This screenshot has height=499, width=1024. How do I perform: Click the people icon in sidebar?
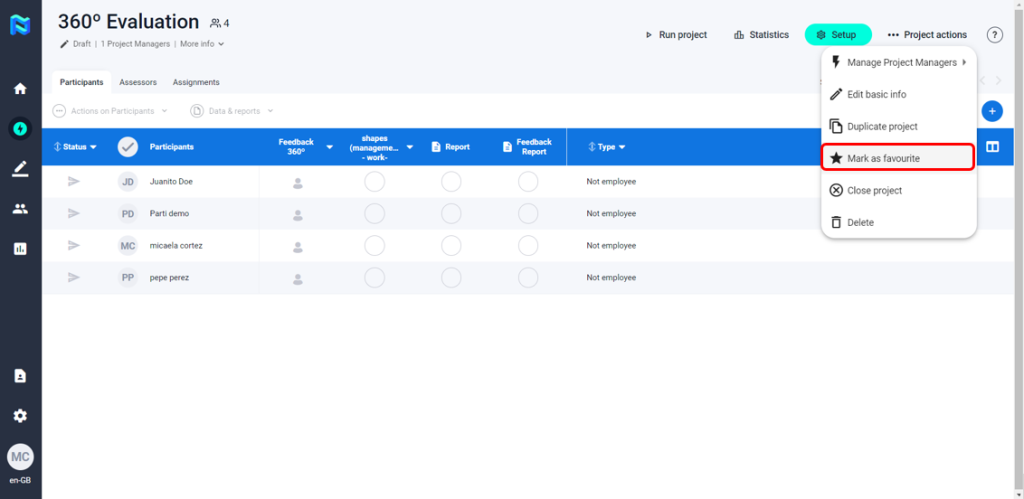[x=20, y=209]
